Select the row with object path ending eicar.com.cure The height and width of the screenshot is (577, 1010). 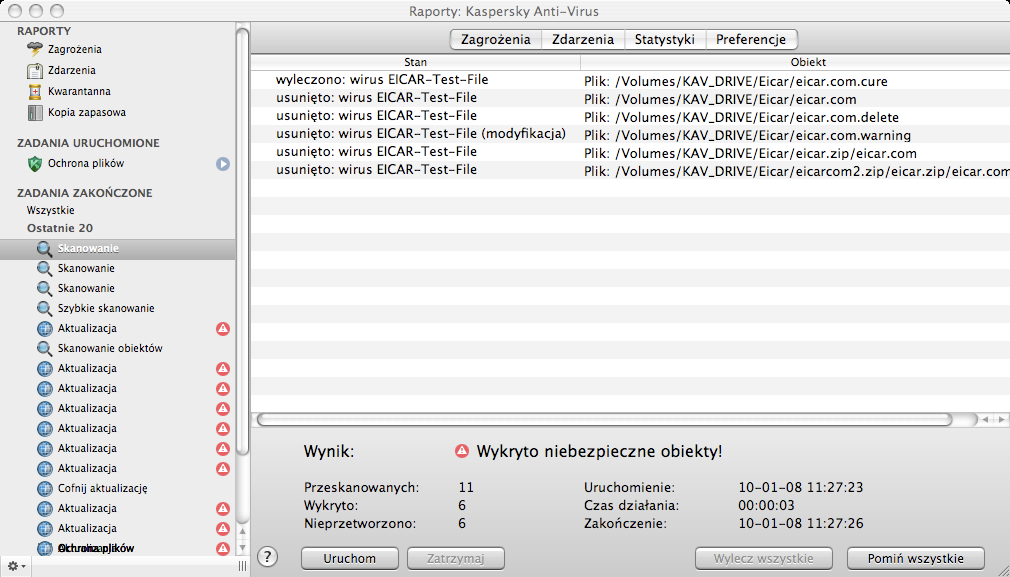(631, 80)
